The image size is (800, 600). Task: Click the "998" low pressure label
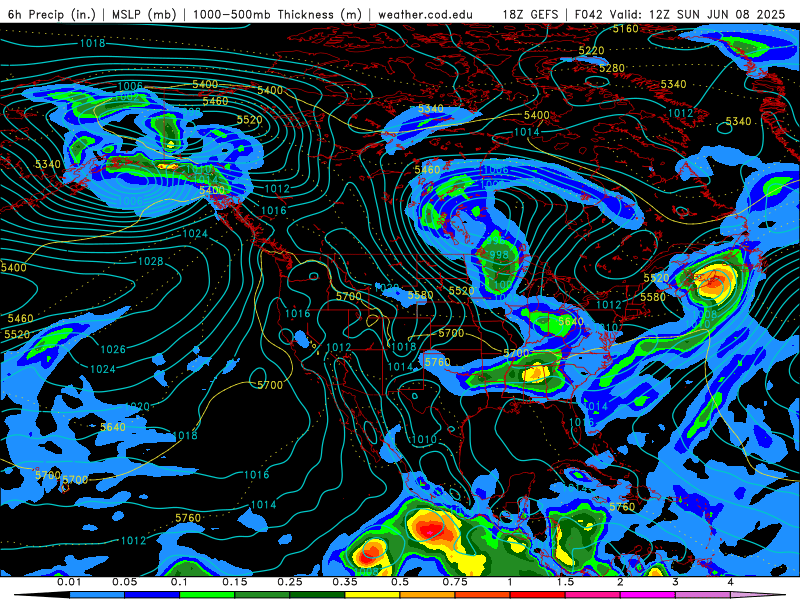click(x=498, y=255)
